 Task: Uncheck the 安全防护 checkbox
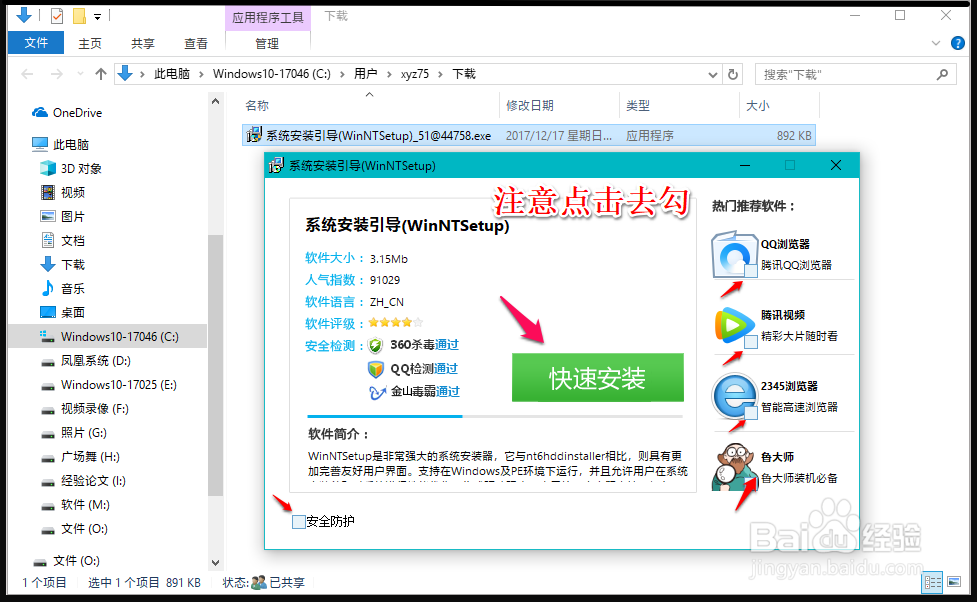(298, 522)
